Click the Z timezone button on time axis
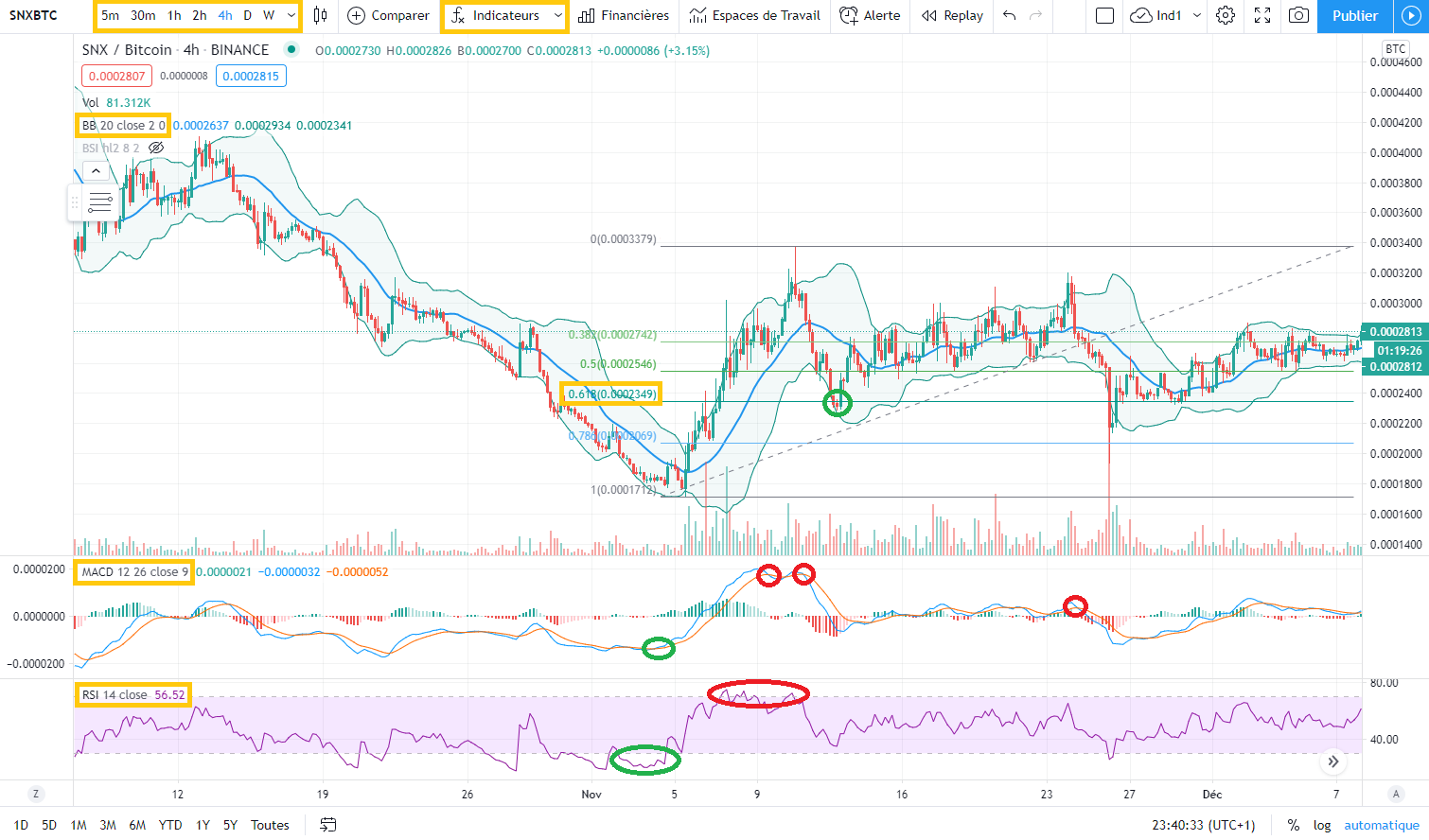The width and height of the screenshot is (1429, 840). coord(36,794)
